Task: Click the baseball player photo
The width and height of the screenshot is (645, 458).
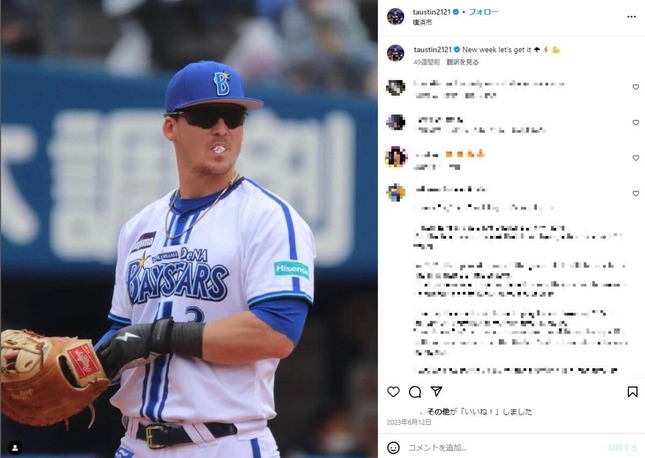Action: tap(189, 229)
